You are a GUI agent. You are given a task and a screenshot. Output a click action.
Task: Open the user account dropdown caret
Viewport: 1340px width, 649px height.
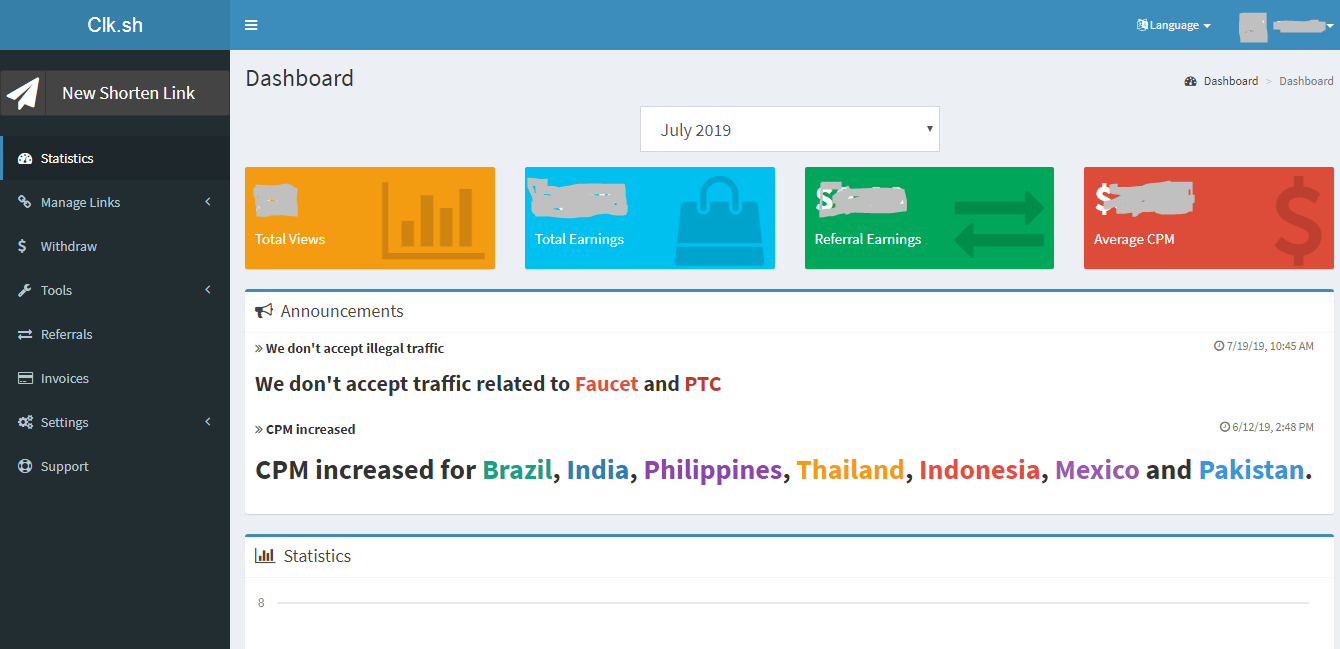[1330, 27]
